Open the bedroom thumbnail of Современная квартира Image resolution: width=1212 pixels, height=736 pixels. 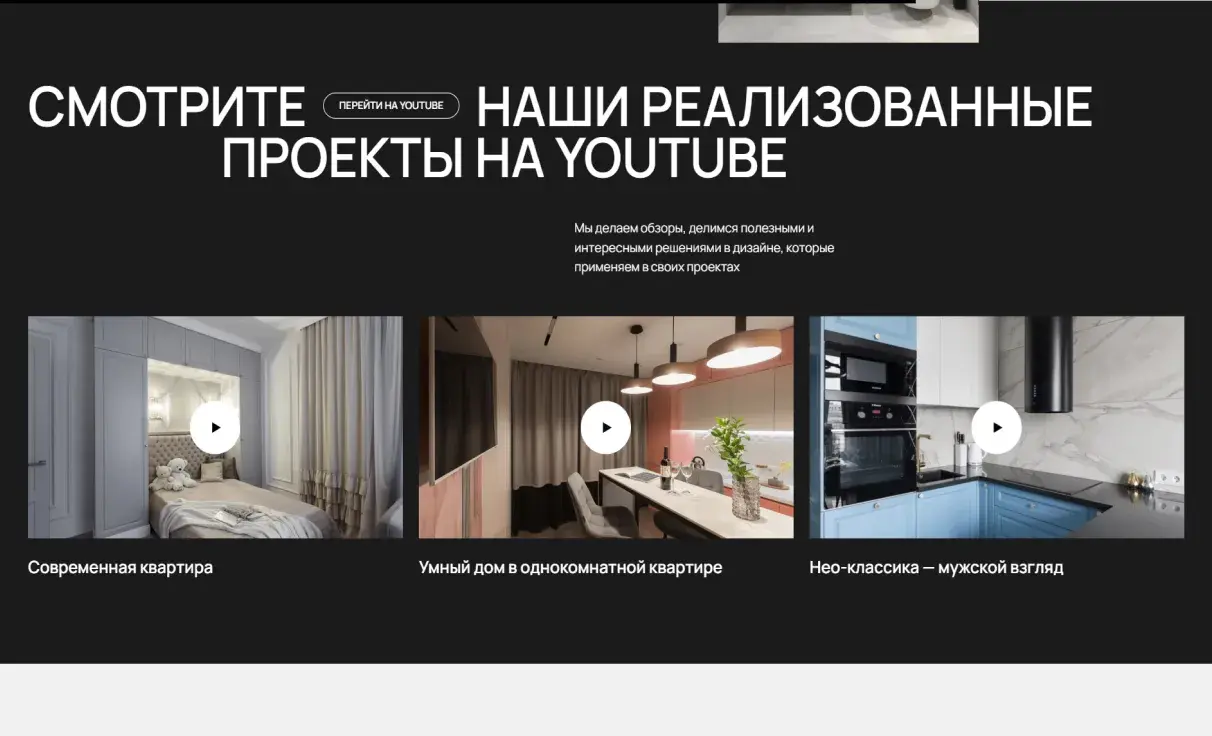pos(215,427)
